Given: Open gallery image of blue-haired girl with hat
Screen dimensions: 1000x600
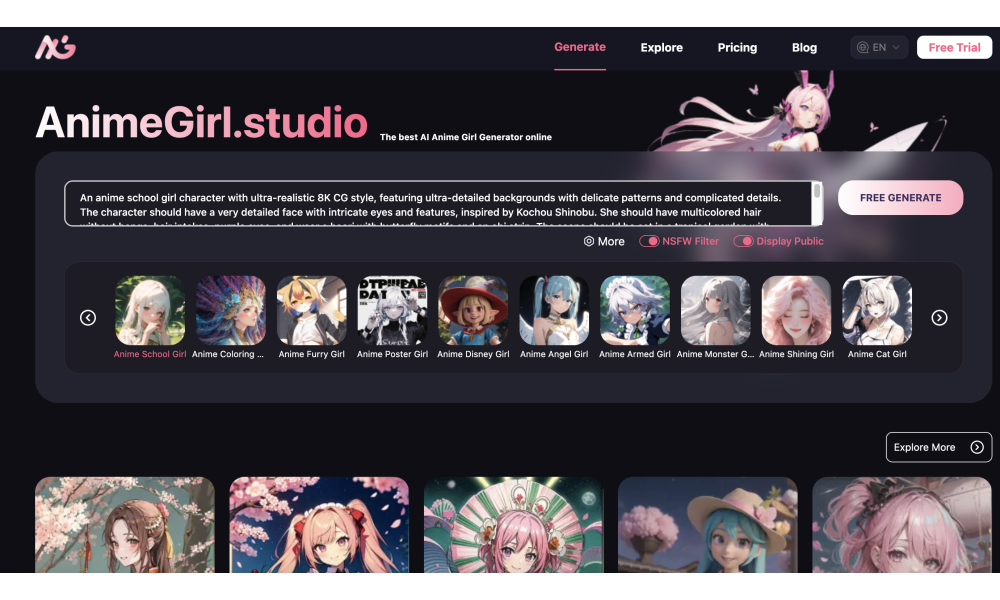Looking at the screenshot, I should point(708,525).
